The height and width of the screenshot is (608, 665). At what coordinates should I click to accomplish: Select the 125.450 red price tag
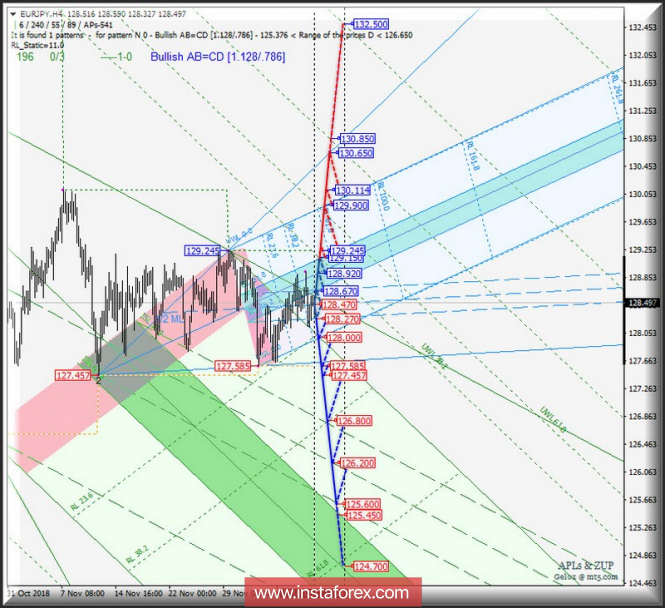pos(364,515)
